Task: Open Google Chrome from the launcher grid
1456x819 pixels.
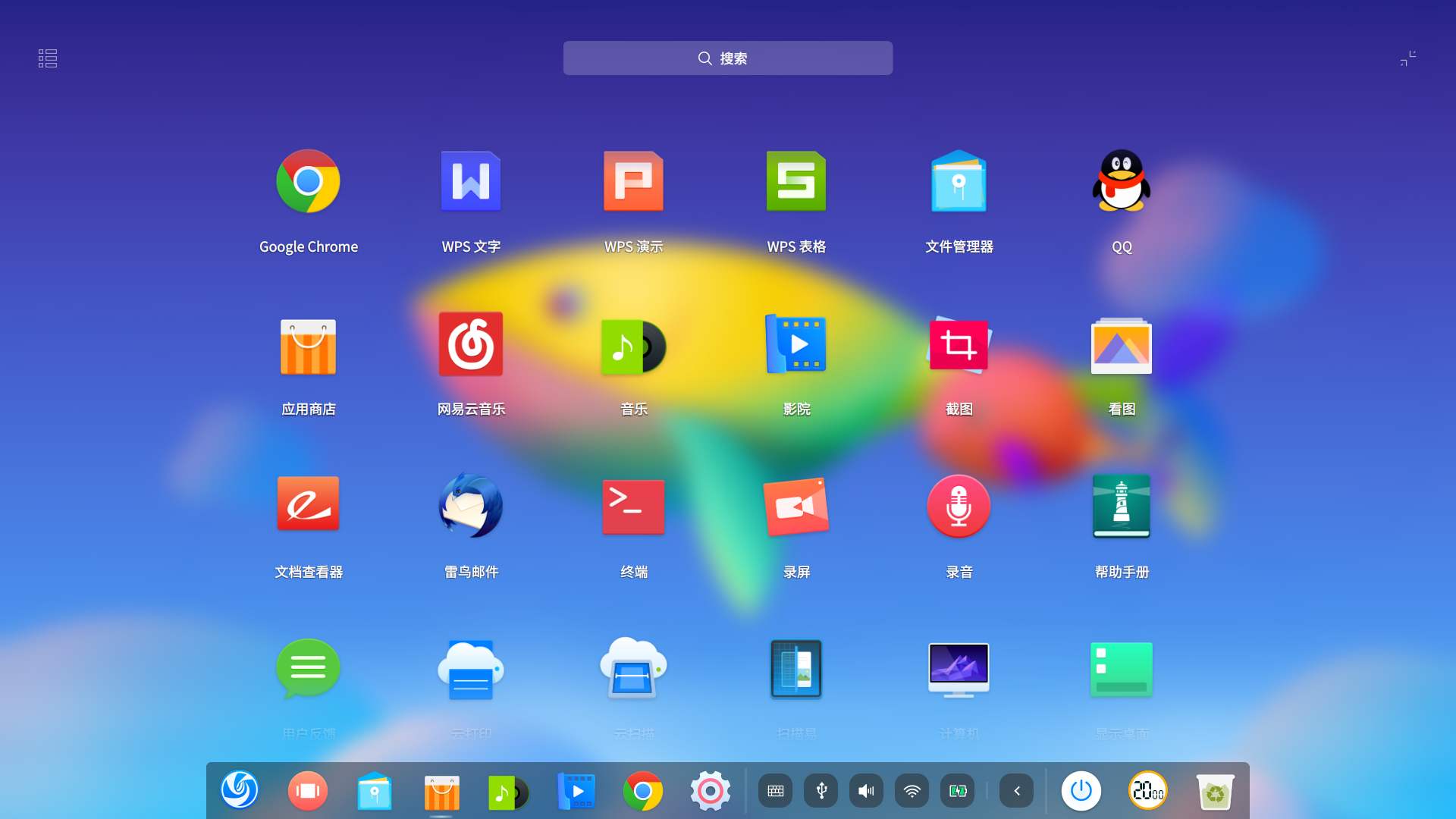Action: click(308, 182)
